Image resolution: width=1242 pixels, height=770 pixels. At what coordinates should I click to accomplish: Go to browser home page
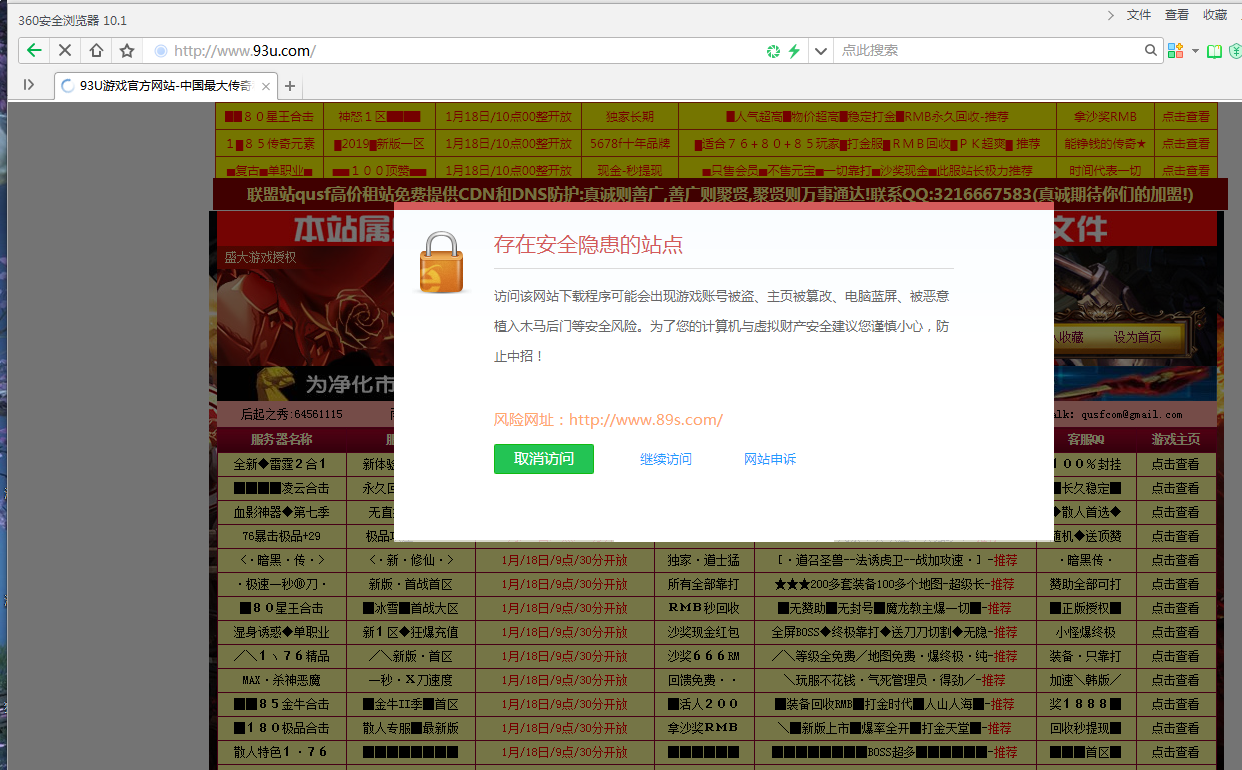tap(94, 50)
